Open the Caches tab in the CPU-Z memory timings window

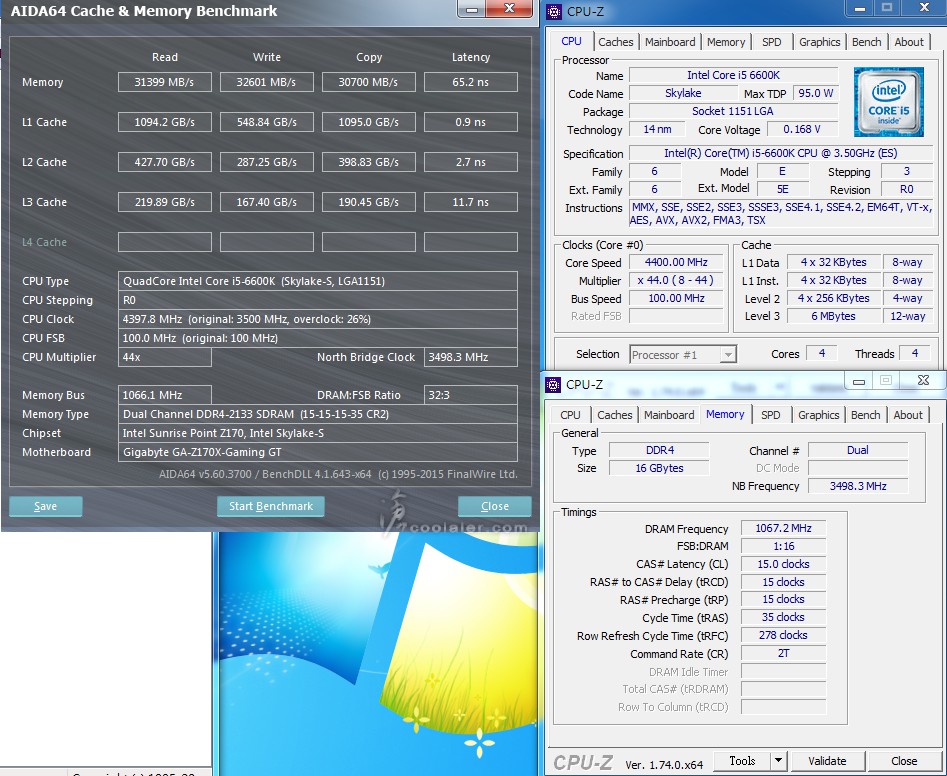click(614, 415)
